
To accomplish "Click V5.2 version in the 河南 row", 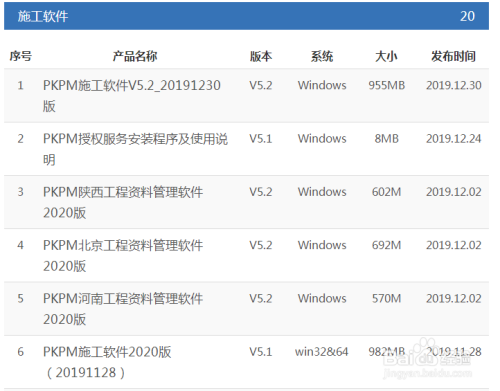I will tap(261, 298).
